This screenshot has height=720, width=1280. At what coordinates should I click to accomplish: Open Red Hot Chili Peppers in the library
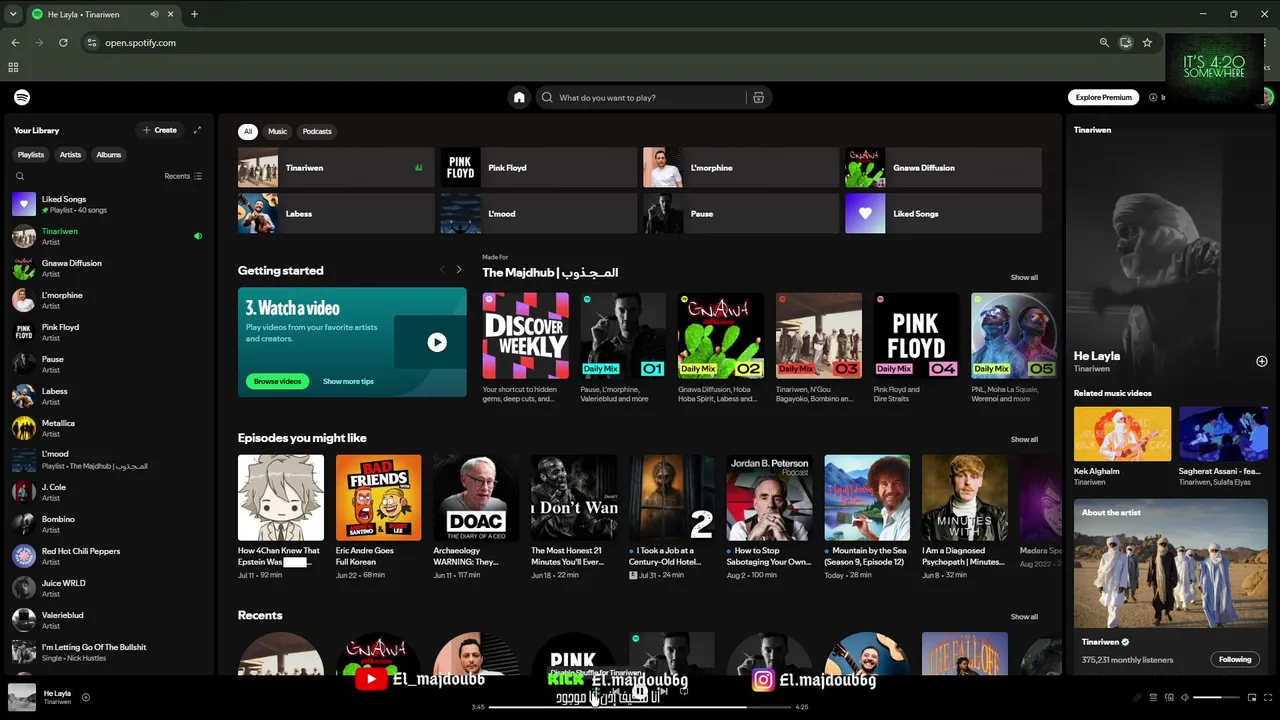pyautogui.click(x=107, y=556)
